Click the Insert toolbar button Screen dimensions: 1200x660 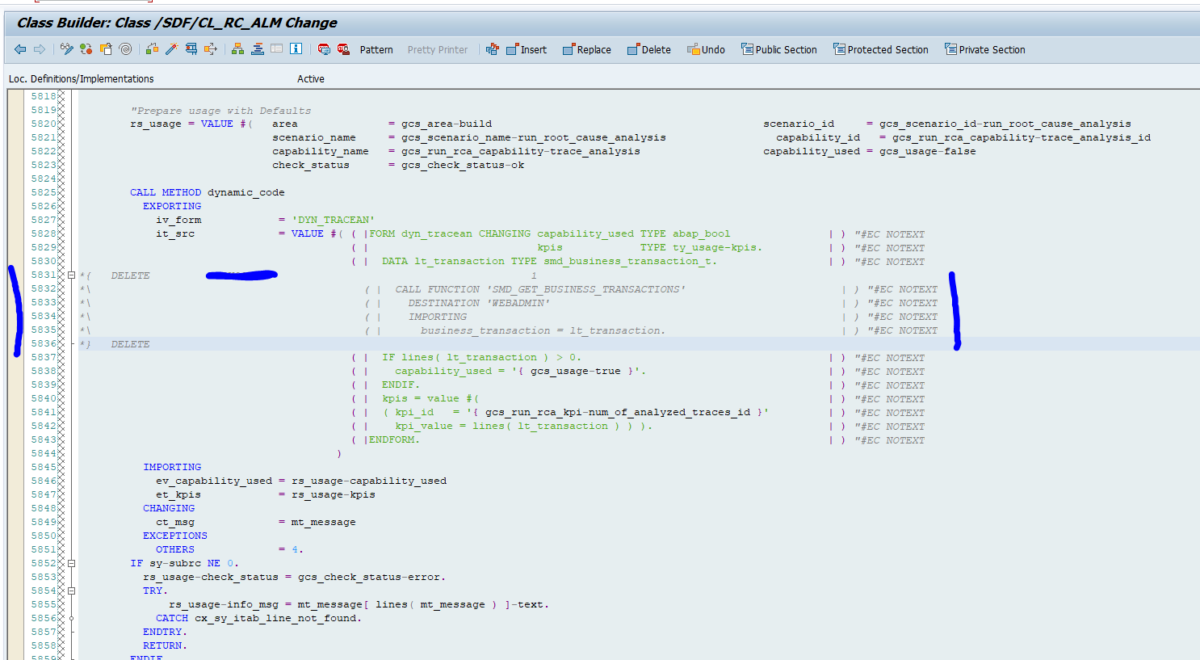[526, 50]
